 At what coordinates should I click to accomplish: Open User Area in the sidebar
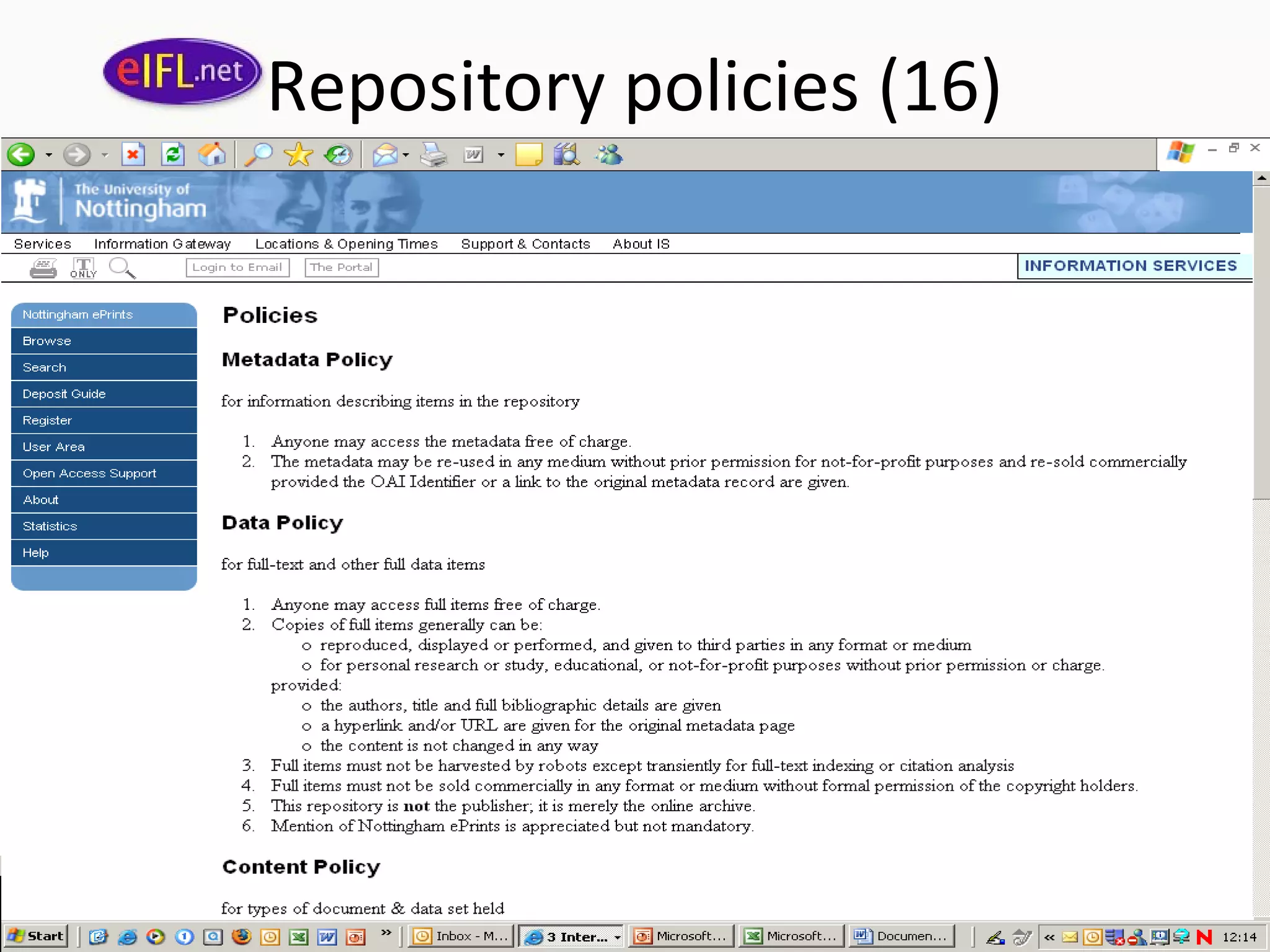[x=104, y=447]
